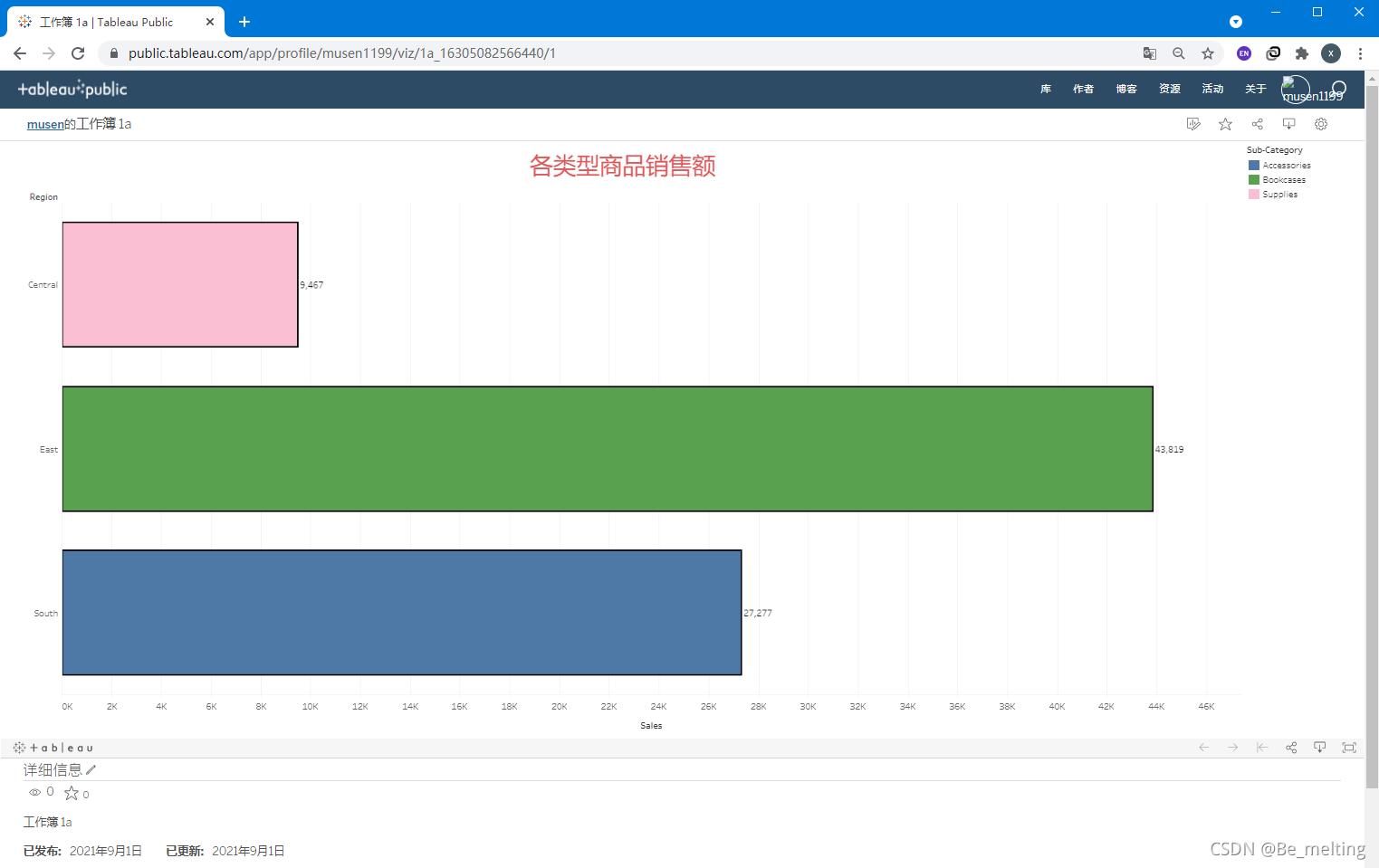Revert viz using toolbar reset icon
Screen dimensions: 1379x868
tap(1262, 748)
